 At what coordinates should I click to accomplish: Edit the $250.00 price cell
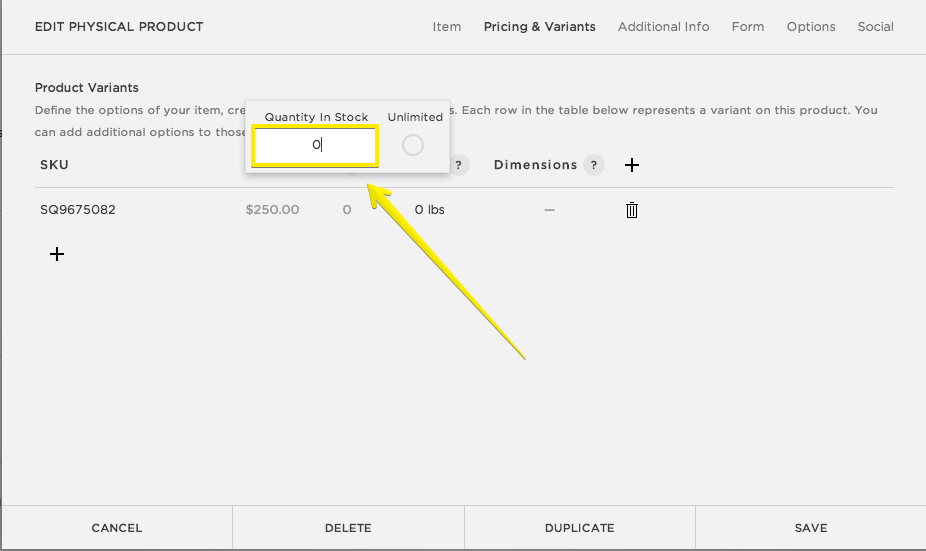(x=272, y=210)
